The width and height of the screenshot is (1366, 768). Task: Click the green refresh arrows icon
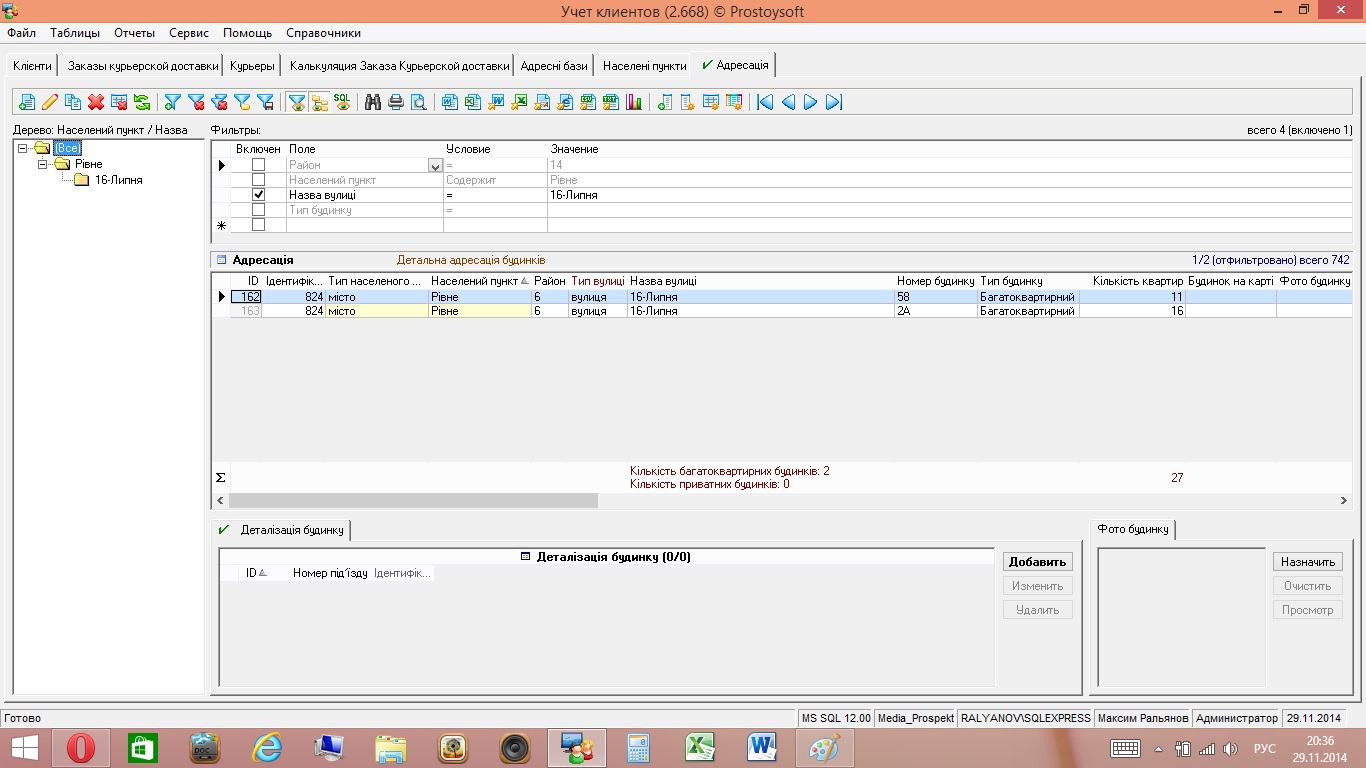tap(142, 102)
